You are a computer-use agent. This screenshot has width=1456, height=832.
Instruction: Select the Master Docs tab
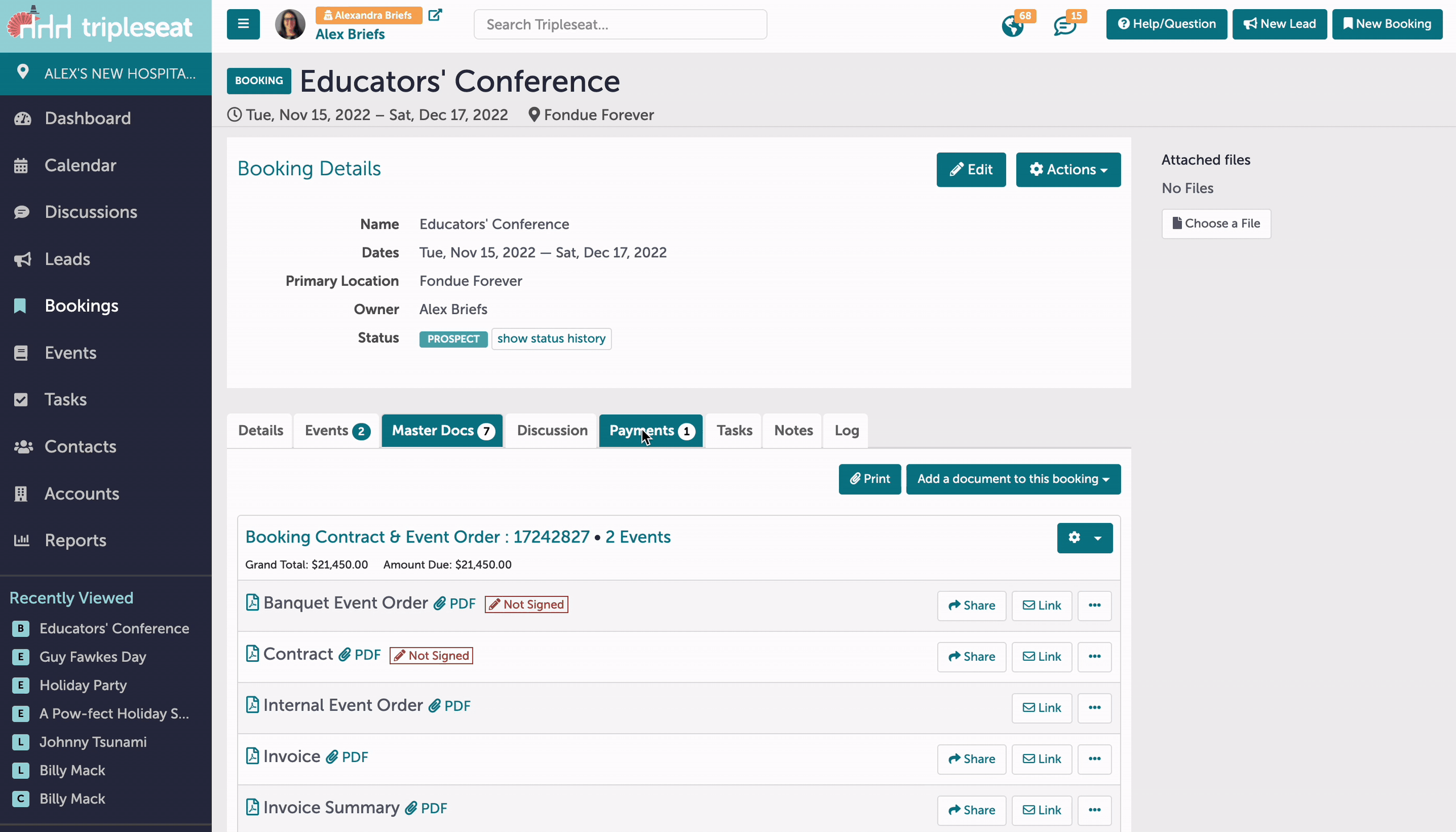(442, 430)
